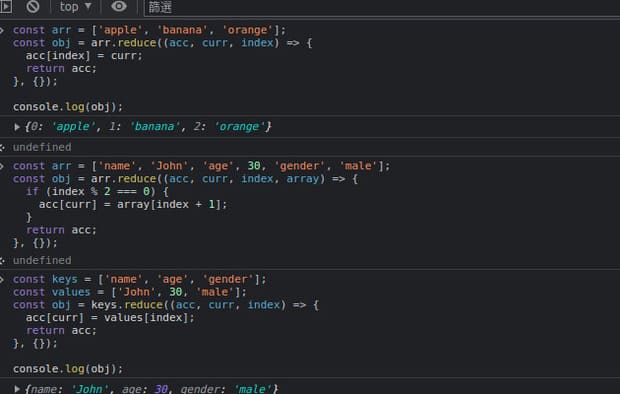Viewport: 620px width, 394px height.
Task: Expand the logged object with 'apple'
Action: (x=17, y=127)
